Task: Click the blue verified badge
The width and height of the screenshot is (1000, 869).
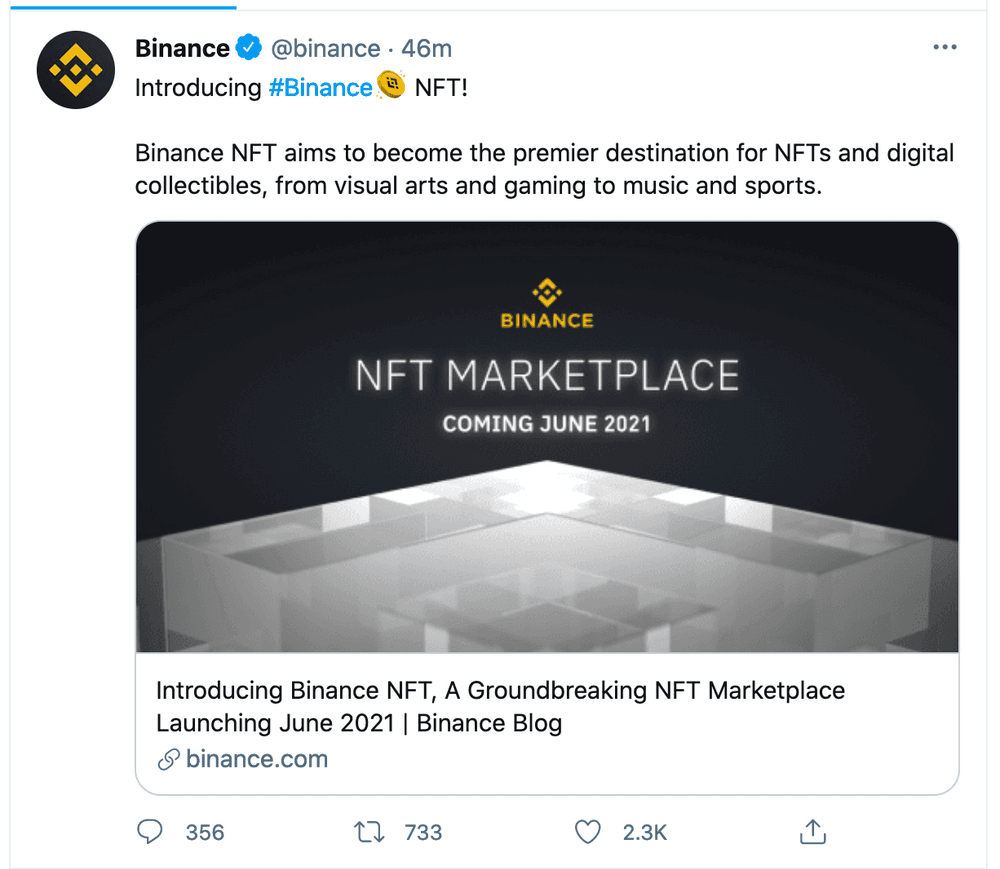Action: pos(249,48)
